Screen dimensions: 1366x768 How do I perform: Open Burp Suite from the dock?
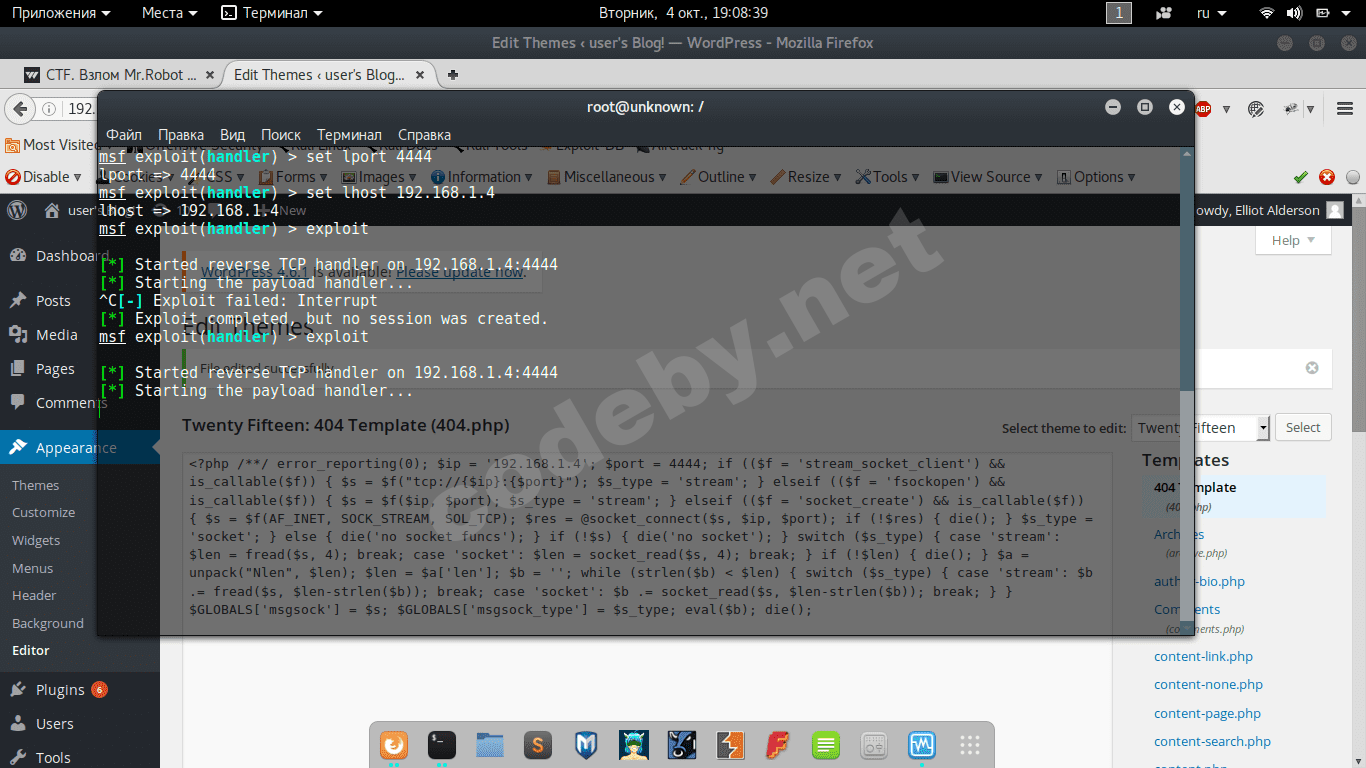(x=730, y=745)
